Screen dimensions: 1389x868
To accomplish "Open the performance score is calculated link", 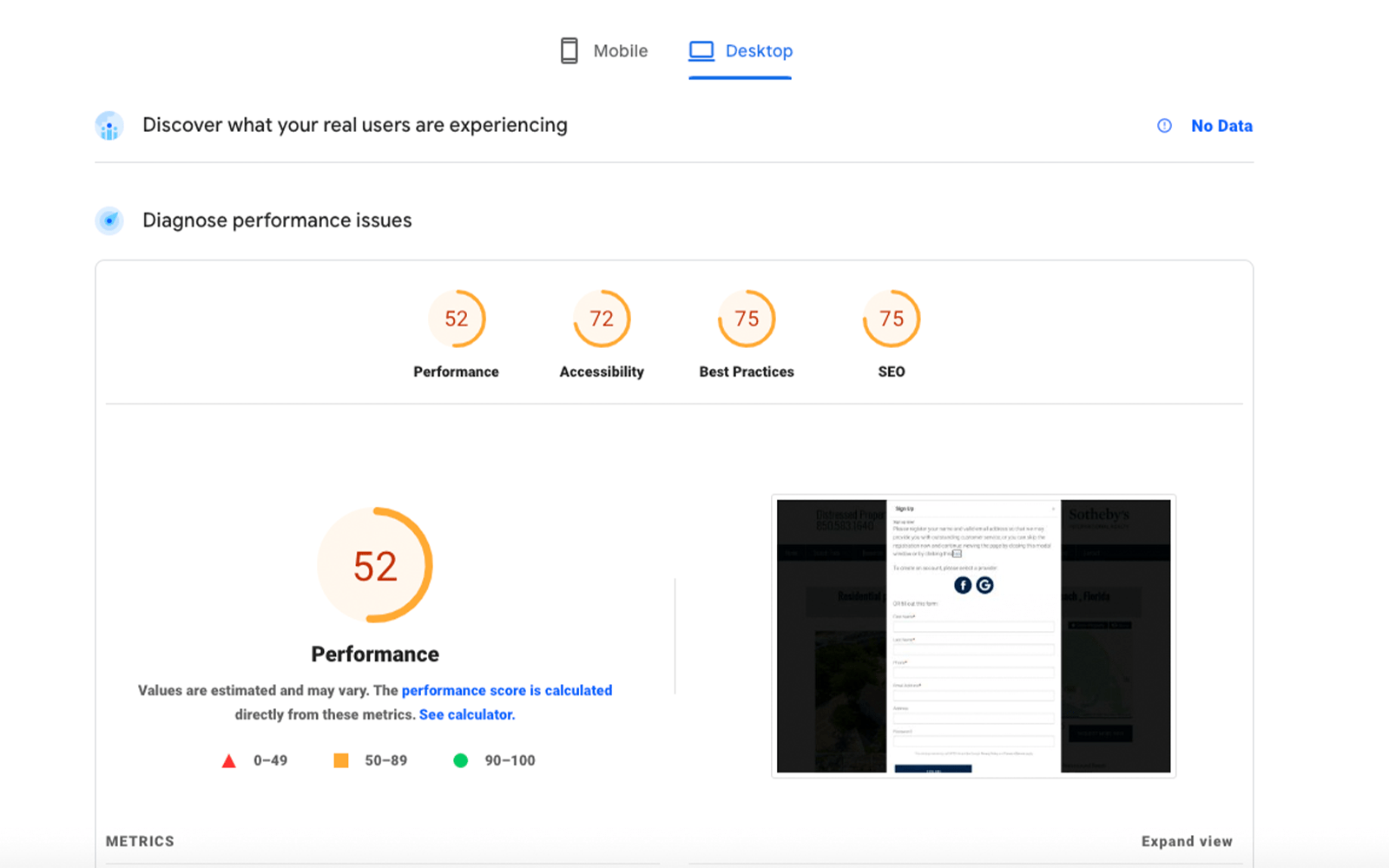I will tap(507, 690).
